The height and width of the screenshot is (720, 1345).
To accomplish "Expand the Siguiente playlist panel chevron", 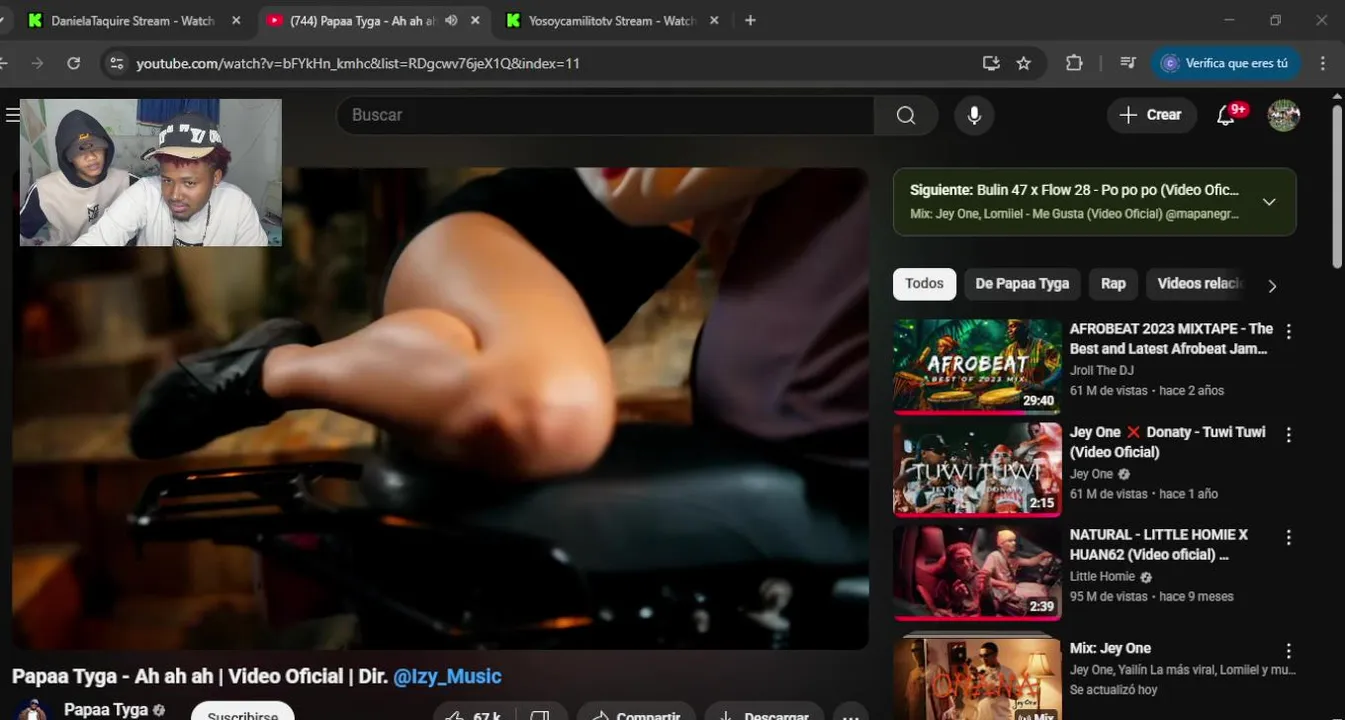I will 1269,202.
